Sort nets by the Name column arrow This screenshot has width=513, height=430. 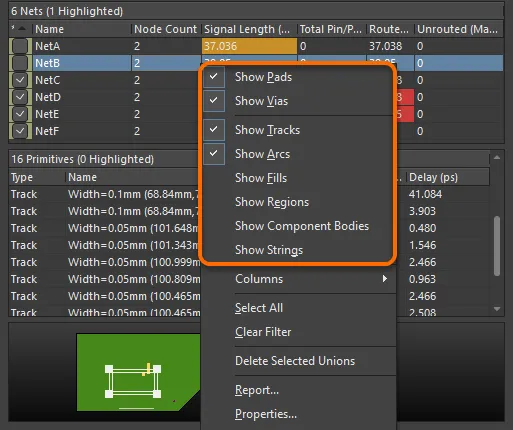point(22,29)
